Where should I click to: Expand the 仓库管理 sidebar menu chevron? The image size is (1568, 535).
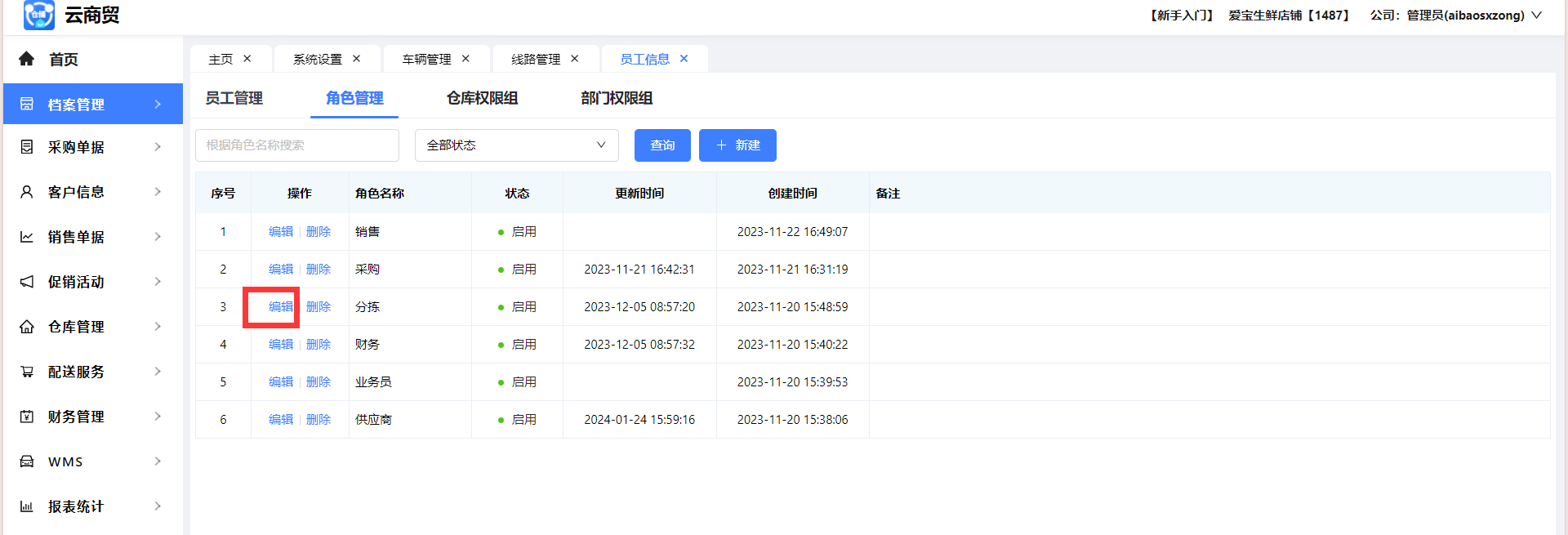pyautogui.click(x=158, y=327)
